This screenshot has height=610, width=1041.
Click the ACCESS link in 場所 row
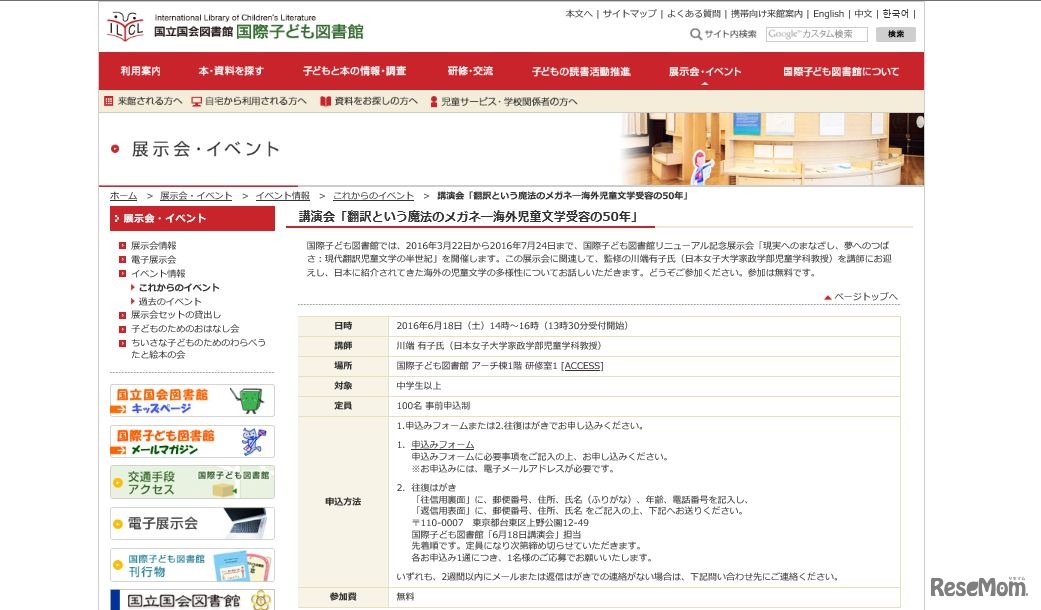[x=583, y=366]
